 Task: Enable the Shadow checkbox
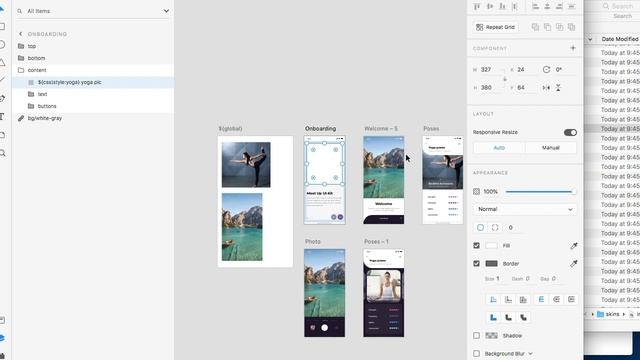[476, 336]
